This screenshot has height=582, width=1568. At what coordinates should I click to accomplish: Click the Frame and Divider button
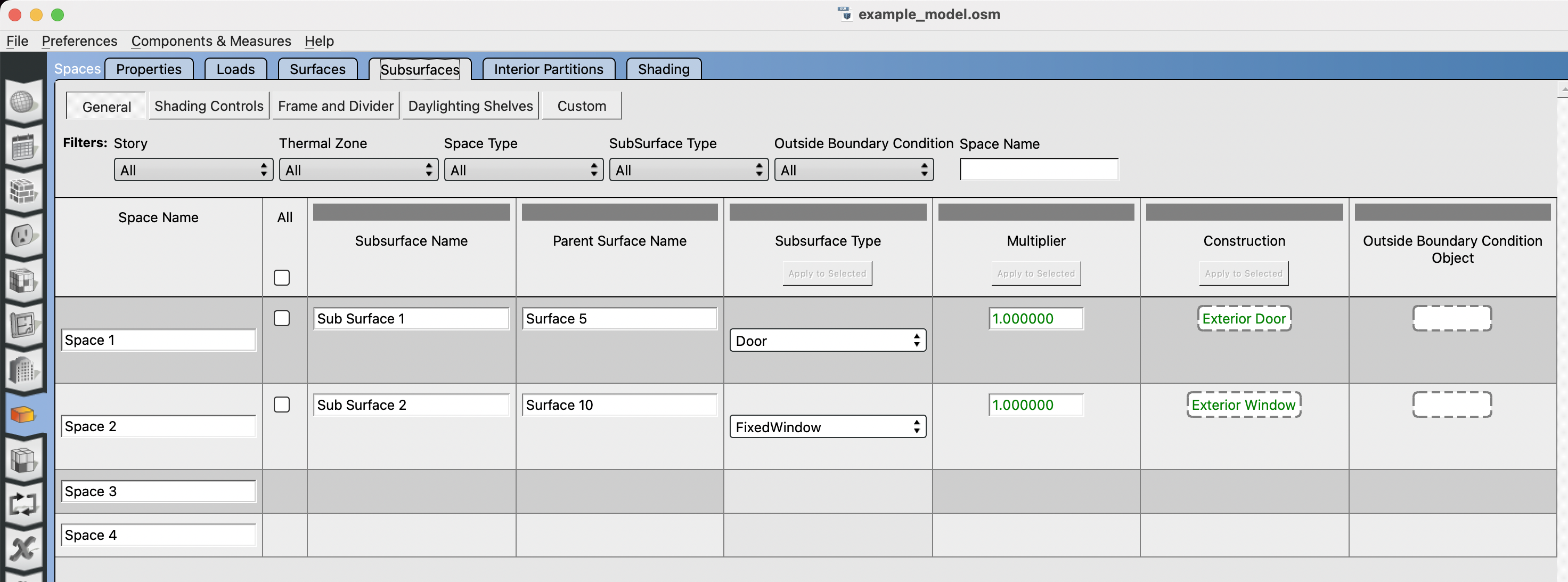point(336,106)
